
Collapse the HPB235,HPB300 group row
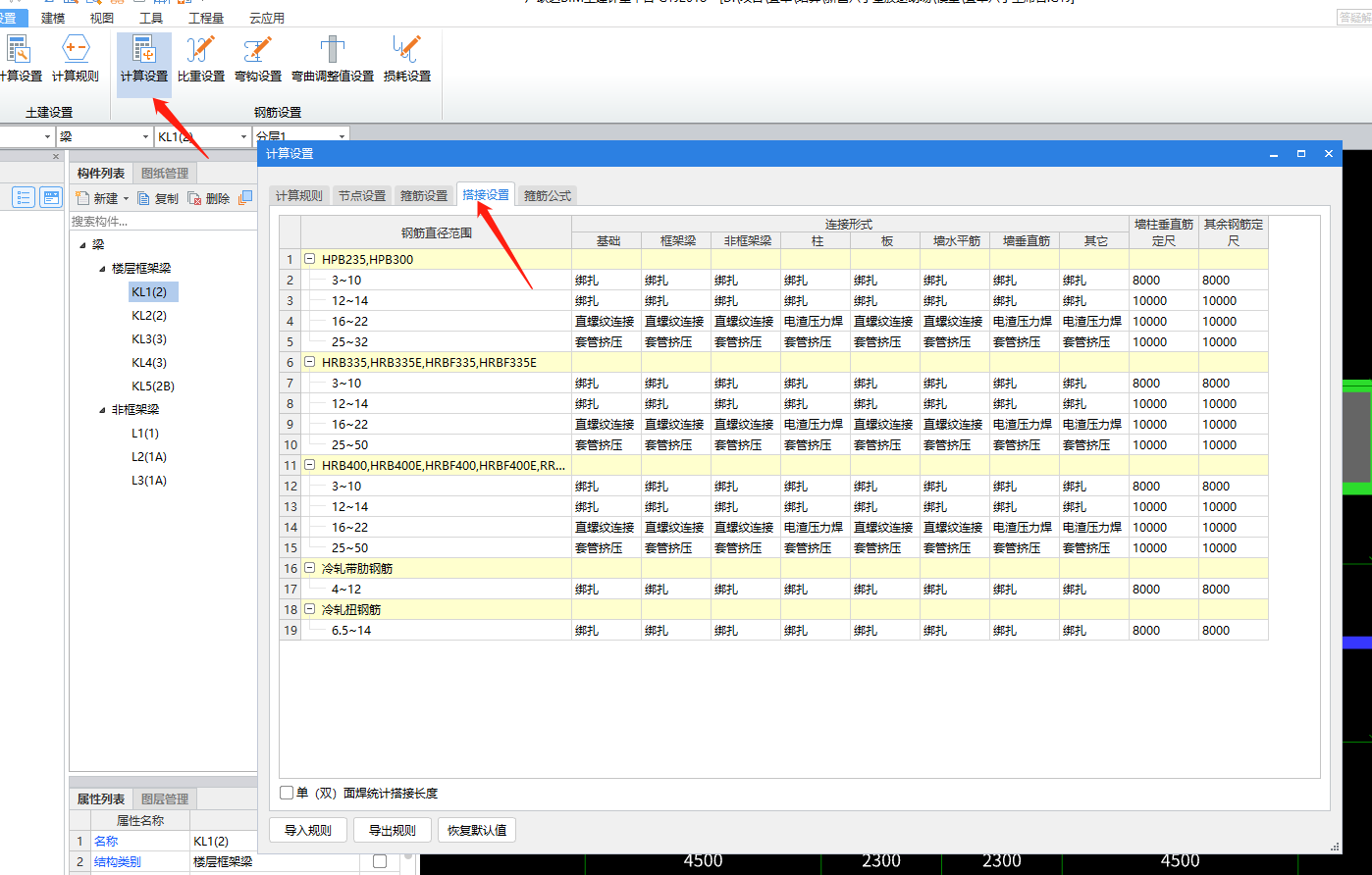309,260
